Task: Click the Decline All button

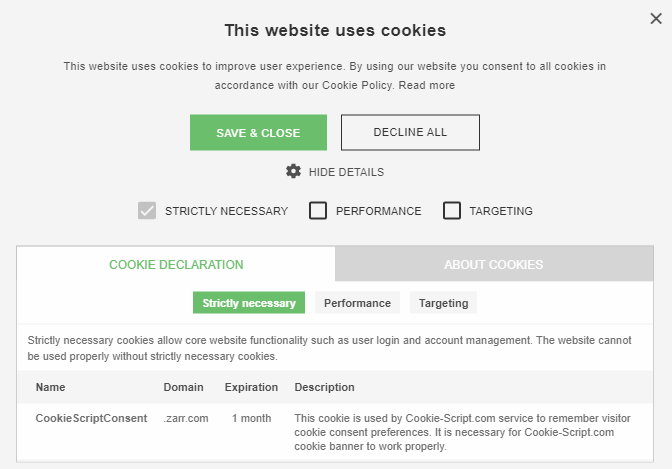Action: coord(410,132)
